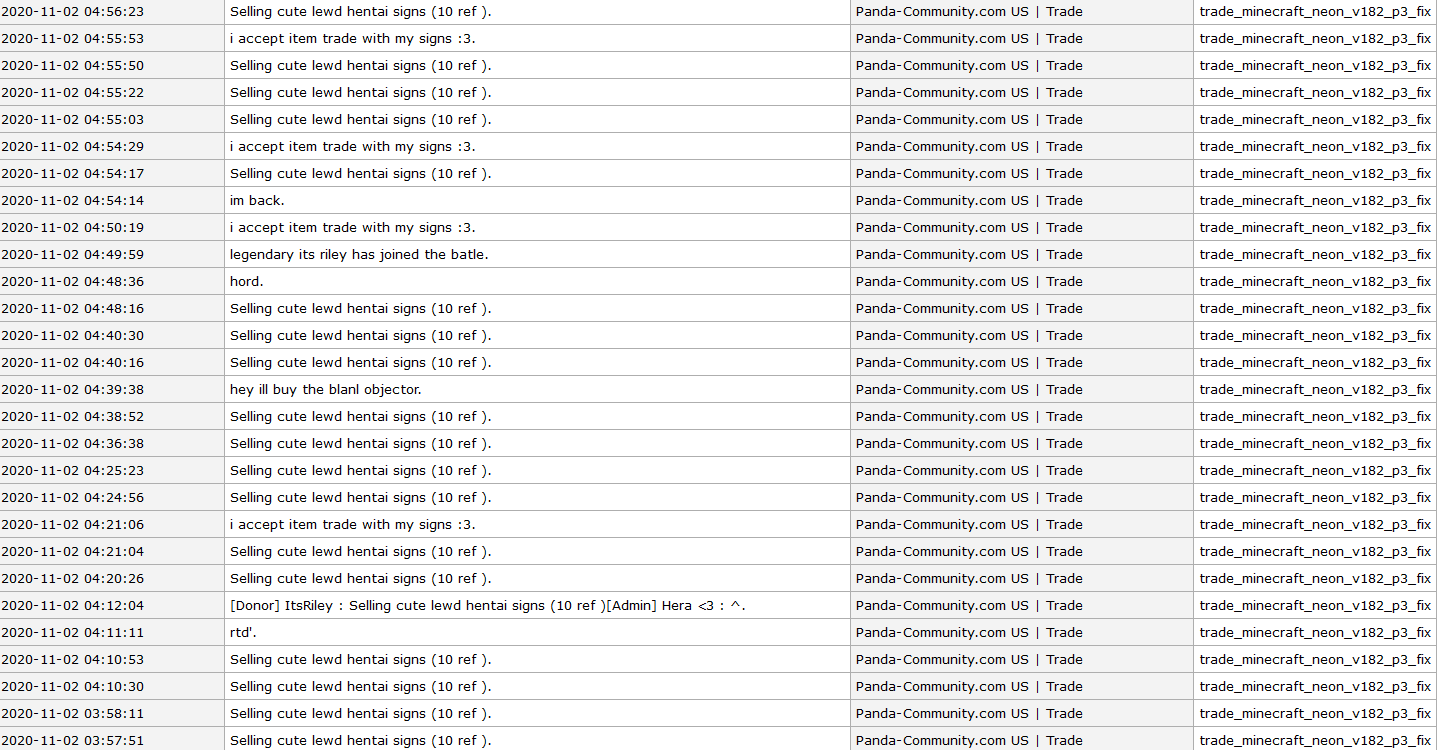The width and height of the screenshot is (1437, 750).
Task: Select the "rtd'." message cell
Action: point(245,632)
